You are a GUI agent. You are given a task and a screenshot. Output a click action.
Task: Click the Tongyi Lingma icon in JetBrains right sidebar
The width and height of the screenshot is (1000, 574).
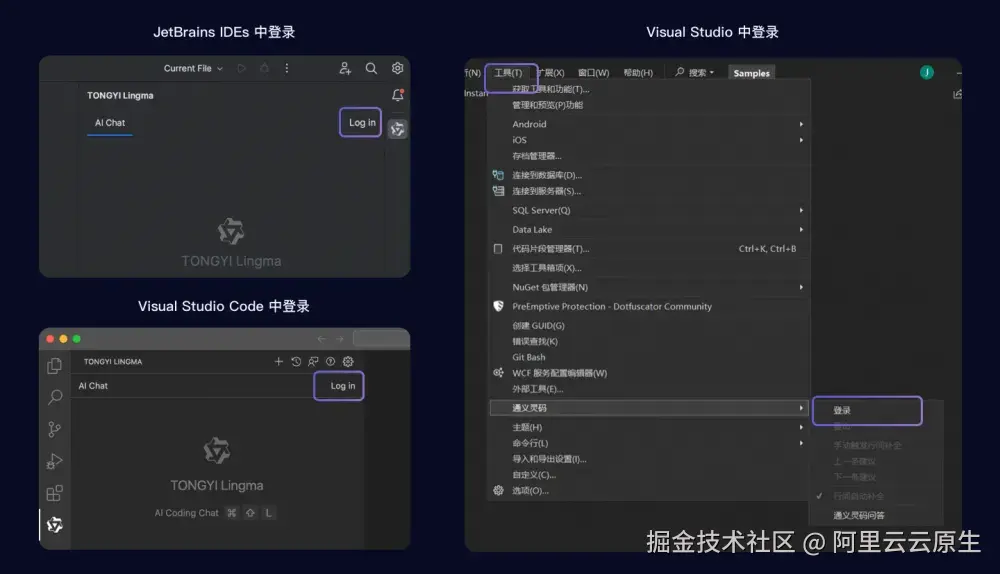coord(397,129)
